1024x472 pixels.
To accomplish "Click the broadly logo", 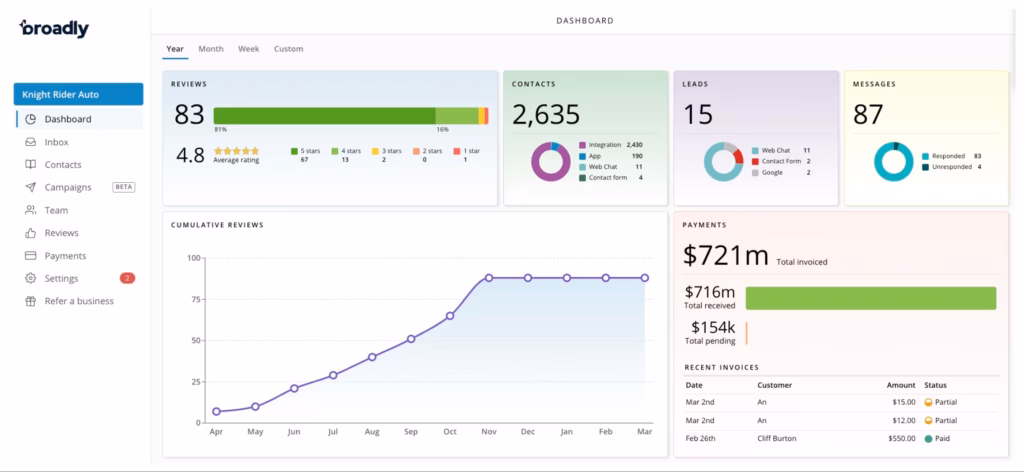I will pos(54,29).
